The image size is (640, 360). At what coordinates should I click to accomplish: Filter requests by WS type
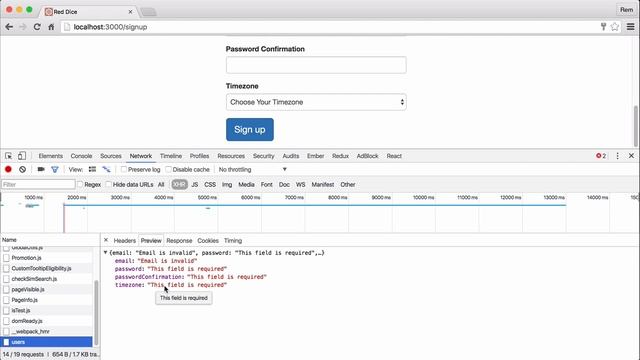[x=300, y=184]
